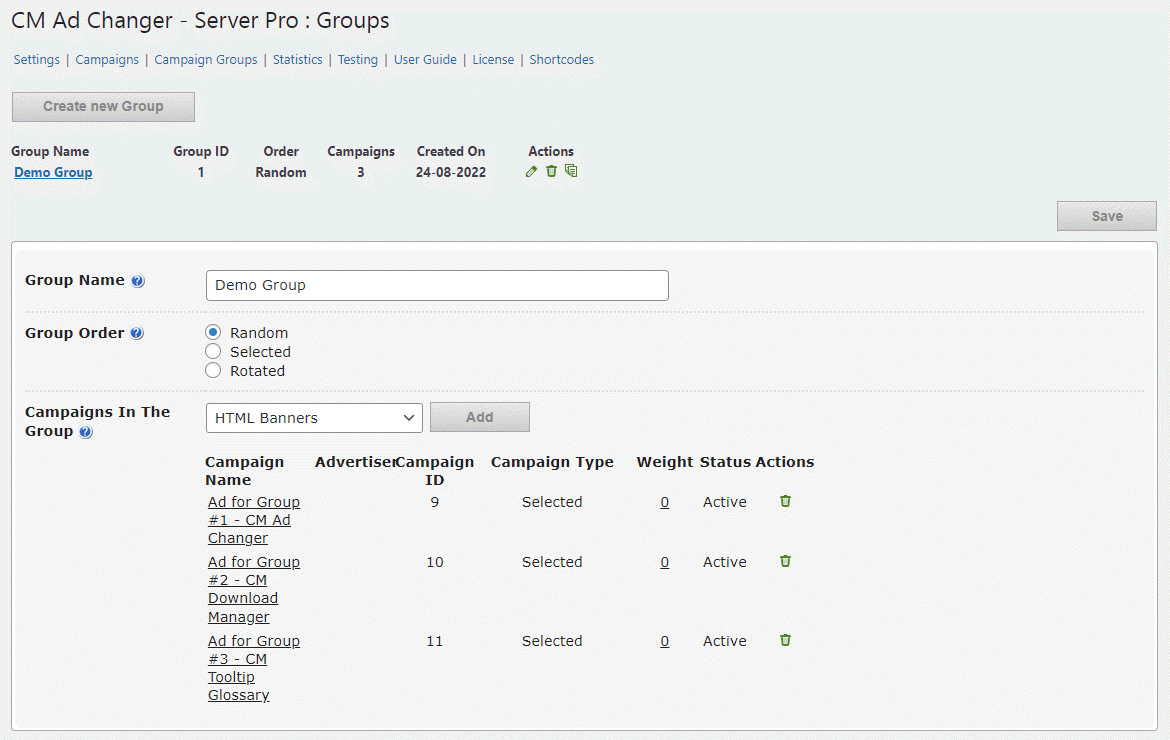Open the Statistics page

point(298,60)
